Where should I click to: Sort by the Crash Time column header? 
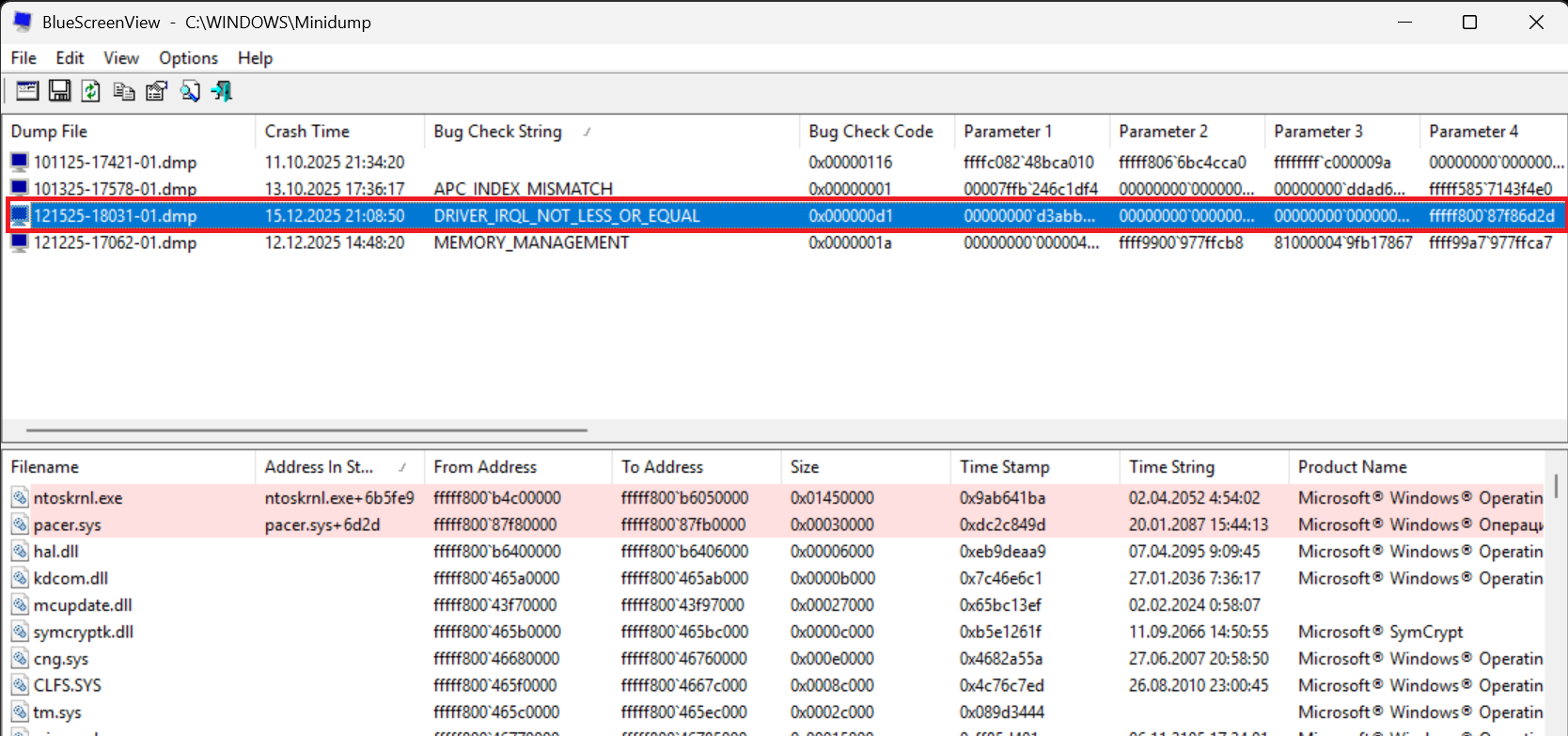339,132
